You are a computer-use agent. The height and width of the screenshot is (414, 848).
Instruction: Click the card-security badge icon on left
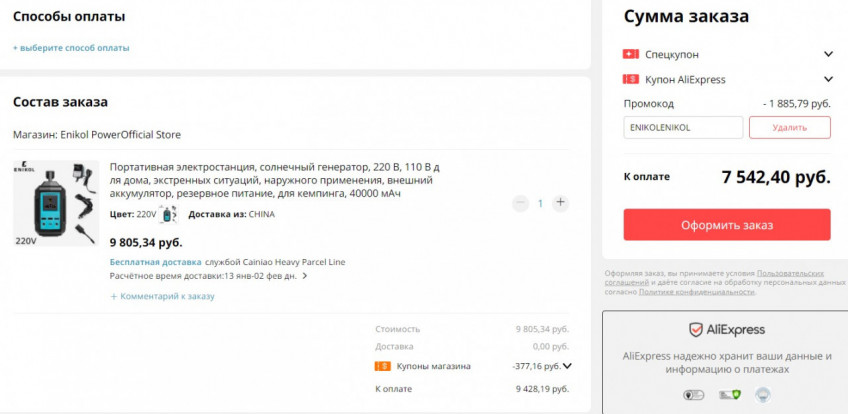pos(692,395)
